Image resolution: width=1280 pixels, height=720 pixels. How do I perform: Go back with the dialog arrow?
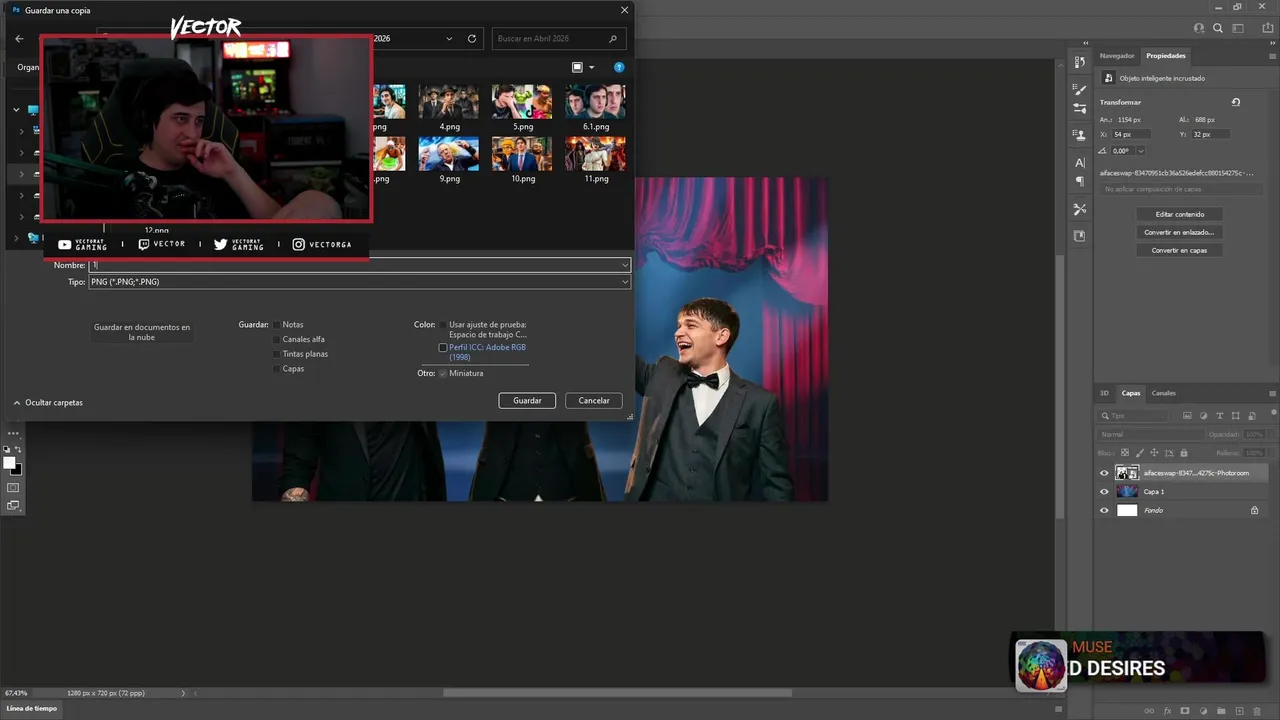point(19,39)
